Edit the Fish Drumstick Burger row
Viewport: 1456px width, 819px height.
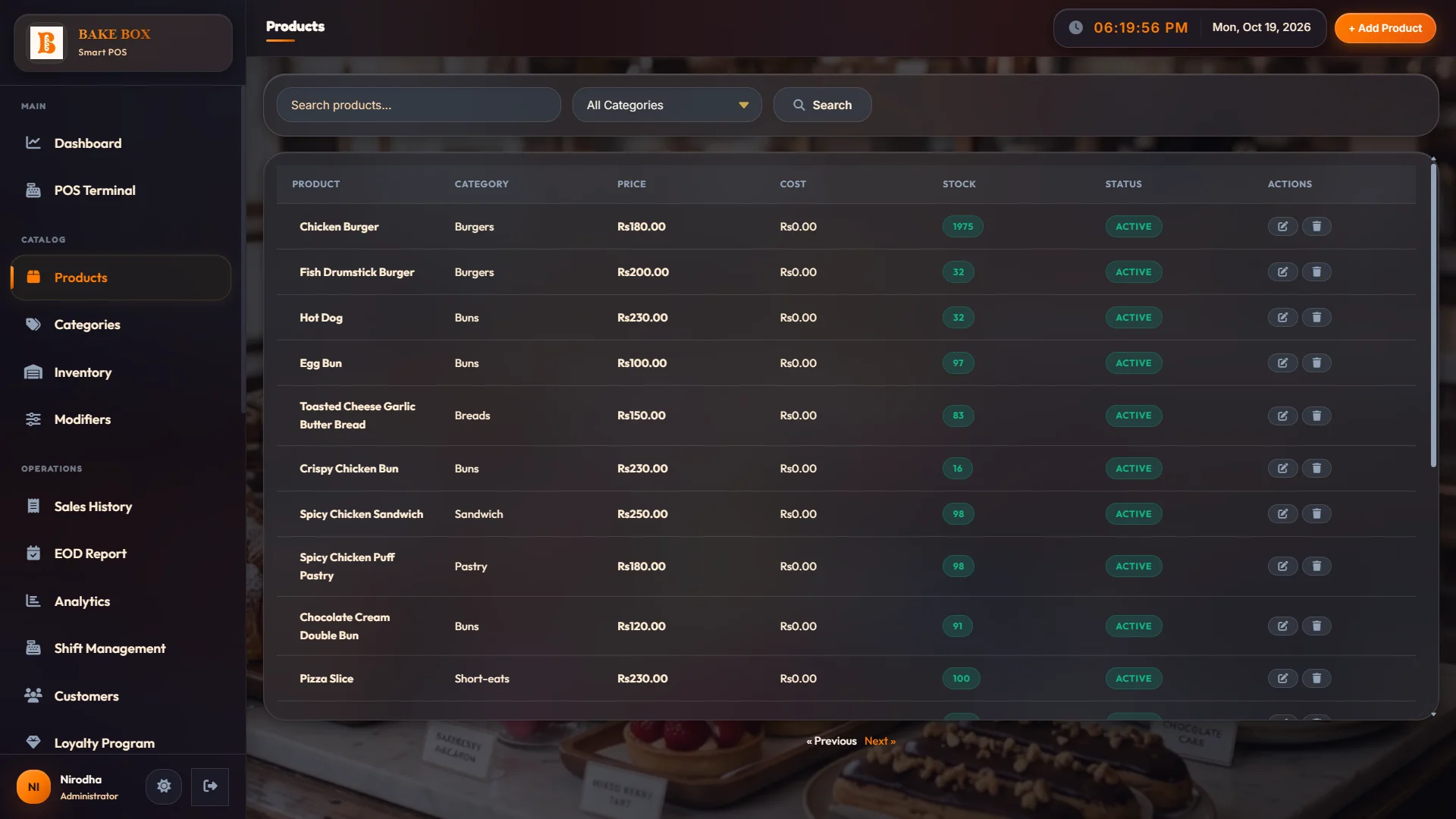(x=1282, y=272)
